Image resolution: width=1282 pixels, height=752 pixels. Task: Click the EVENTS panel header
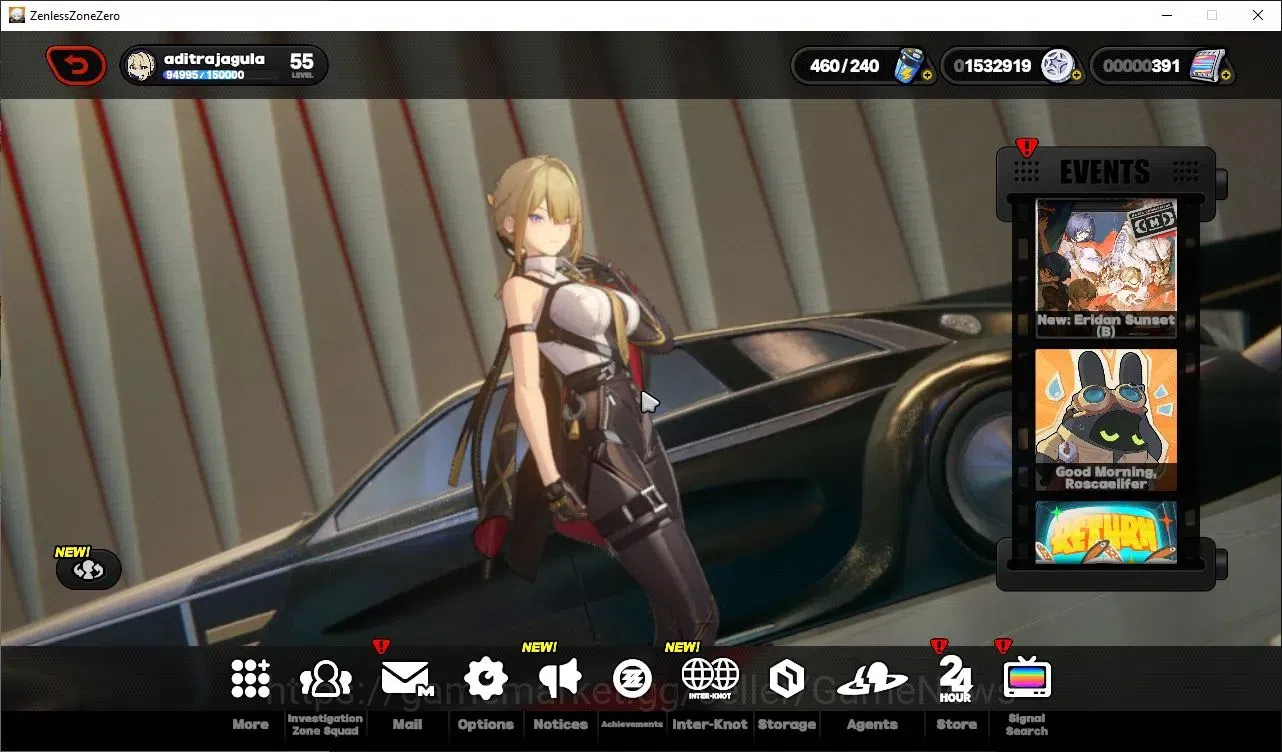(x=1105, y=172)
